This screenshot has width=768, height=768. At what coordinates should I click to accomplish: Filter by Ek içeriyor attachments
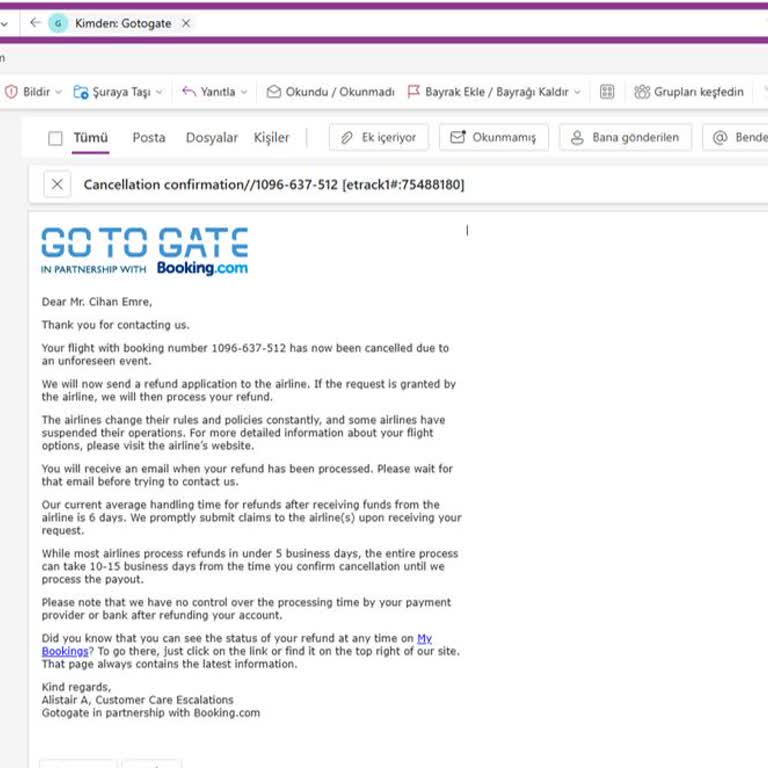379,137
